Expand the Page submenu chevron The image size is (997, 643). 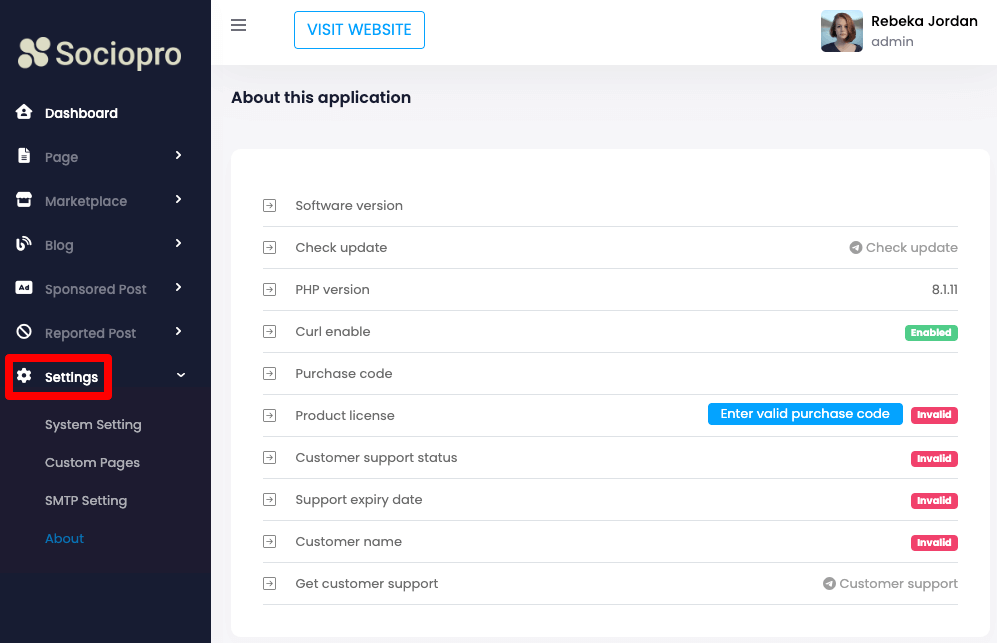pos(179,155)
